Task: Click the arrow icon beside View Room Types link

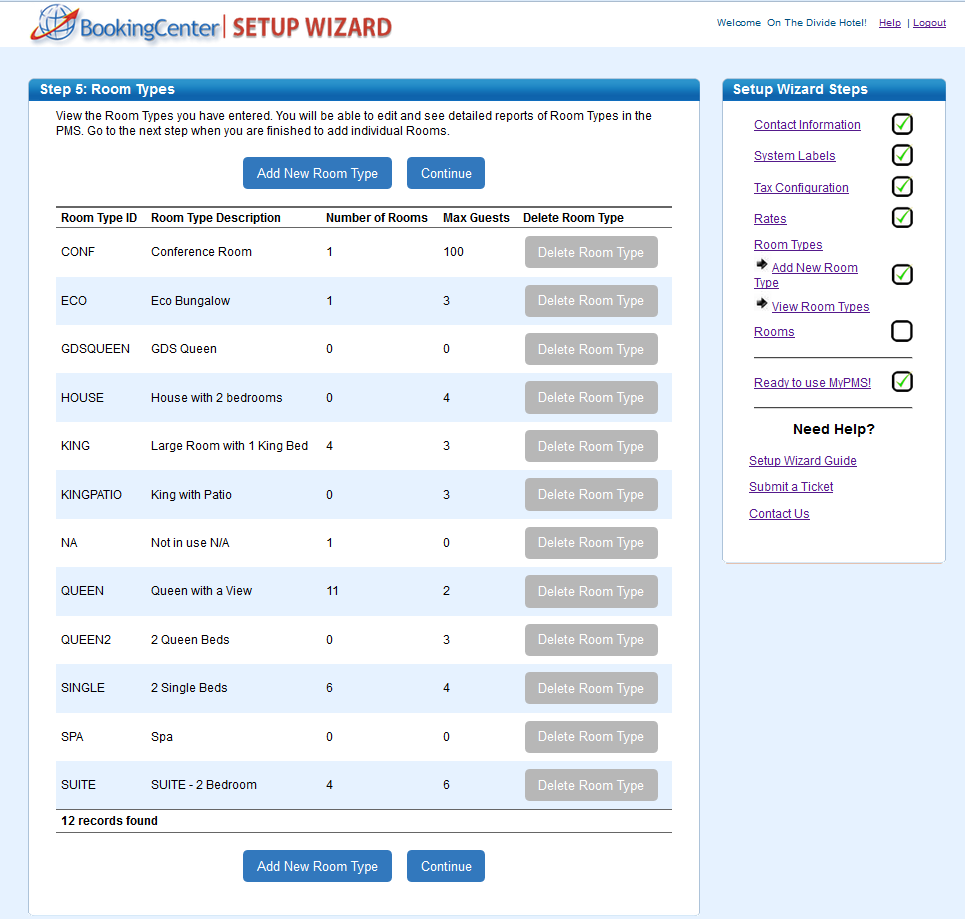Action: tap(761, 303)
